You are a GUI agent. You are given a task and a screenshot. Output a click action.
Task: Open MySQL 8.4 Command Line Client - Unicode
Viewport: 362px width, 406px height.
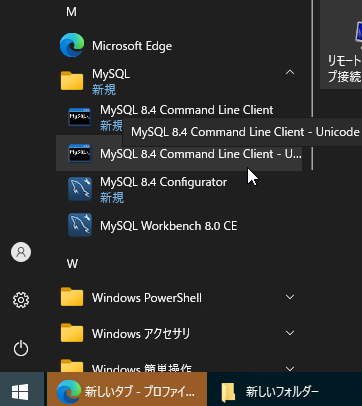click(179, 153)
